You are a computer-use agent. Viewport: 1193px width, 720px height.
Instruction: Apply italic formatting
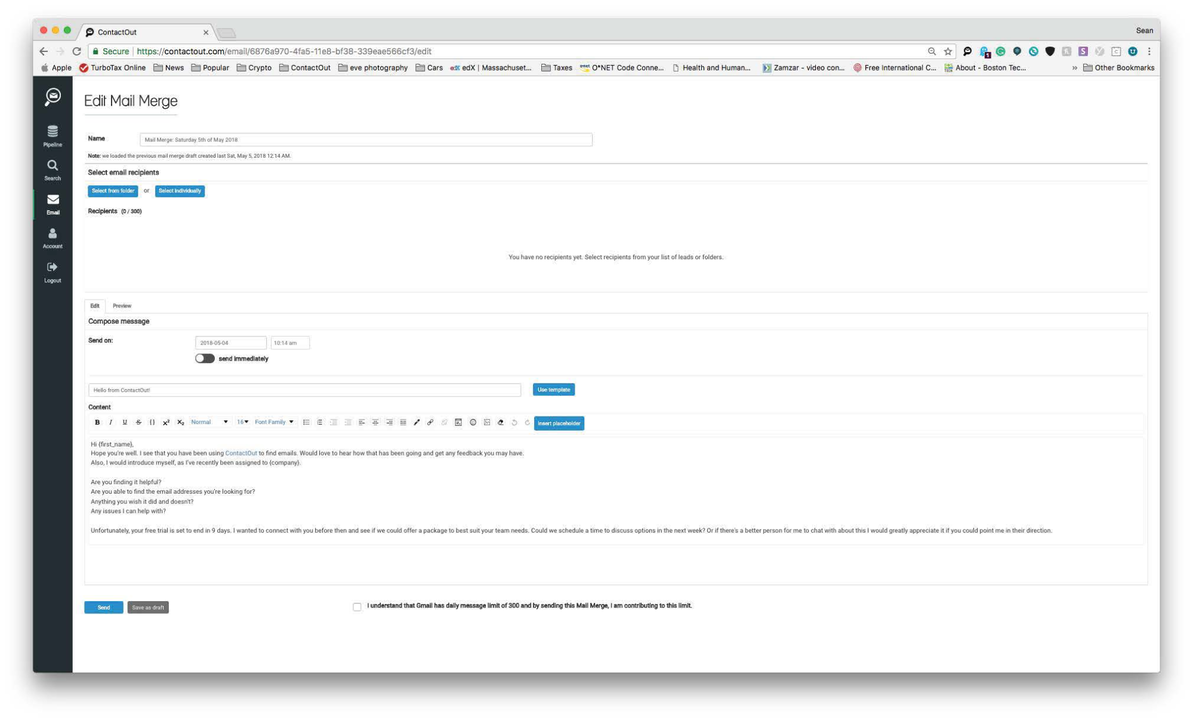point(110,422)
